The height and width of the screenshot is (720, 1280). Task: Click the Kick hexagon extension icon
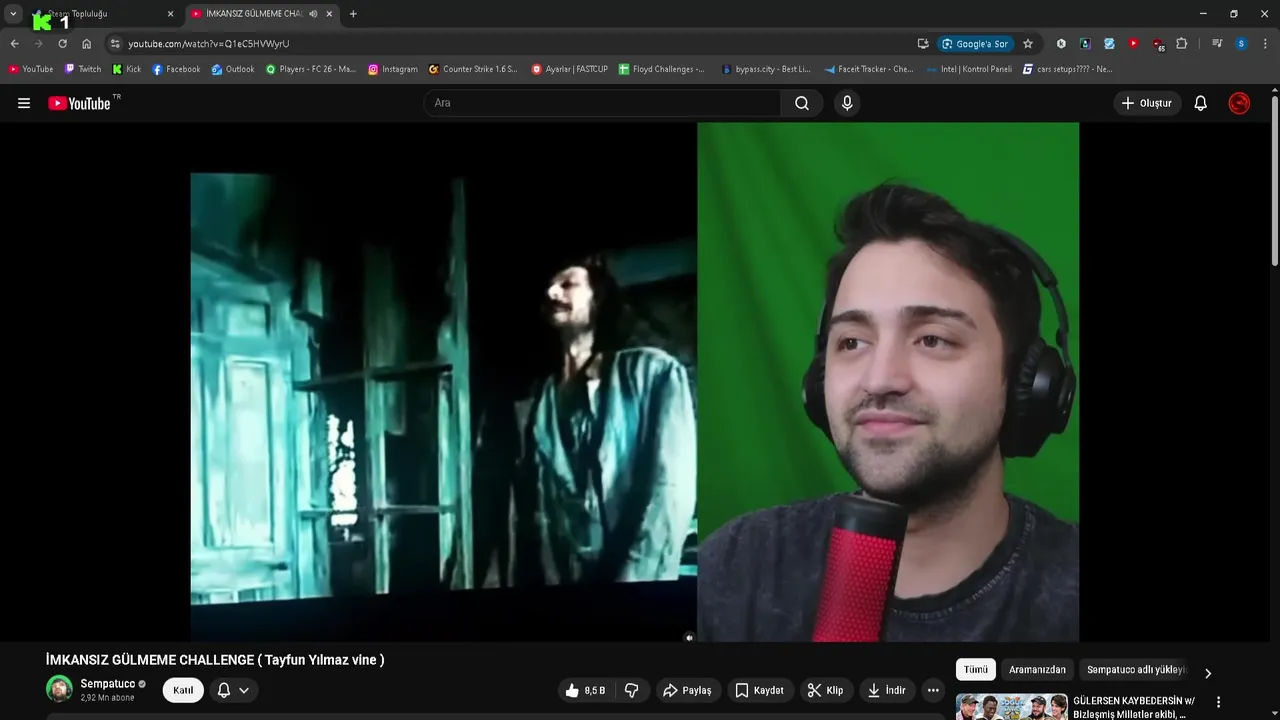tap(1061, 44)
